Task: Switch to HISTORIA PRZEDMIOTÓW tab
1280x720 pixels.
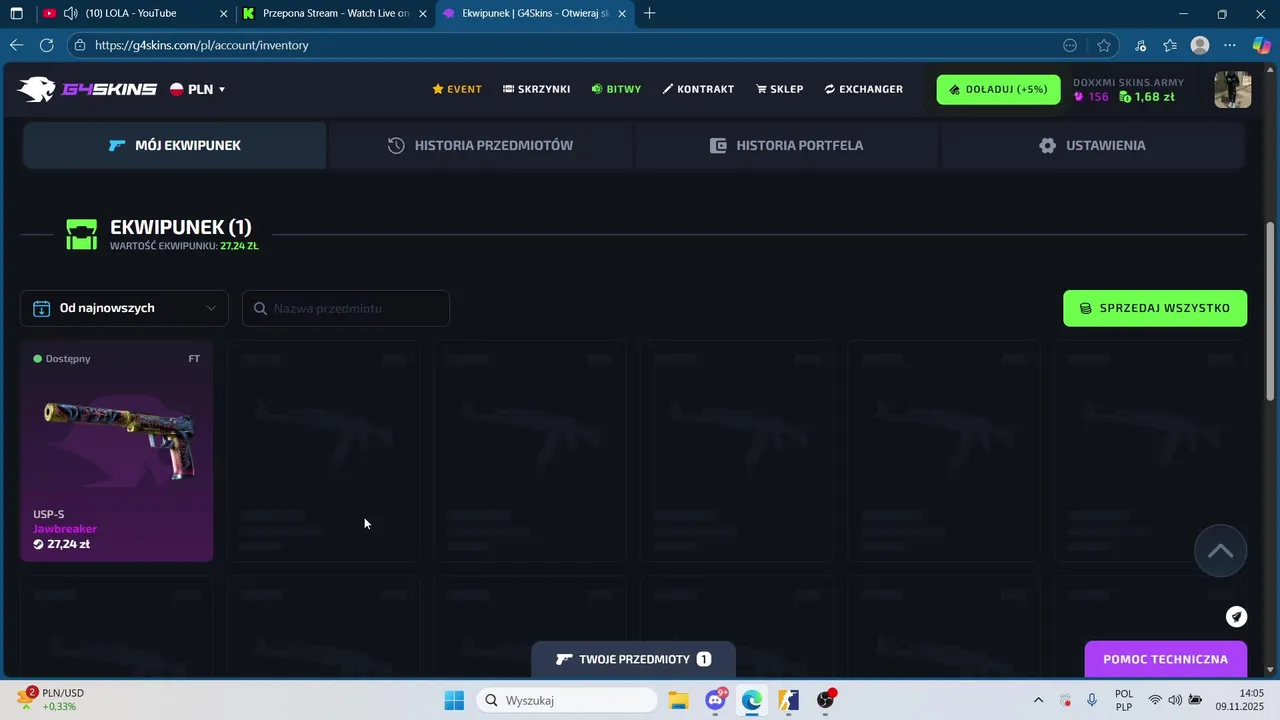Action: pos(481,145)
